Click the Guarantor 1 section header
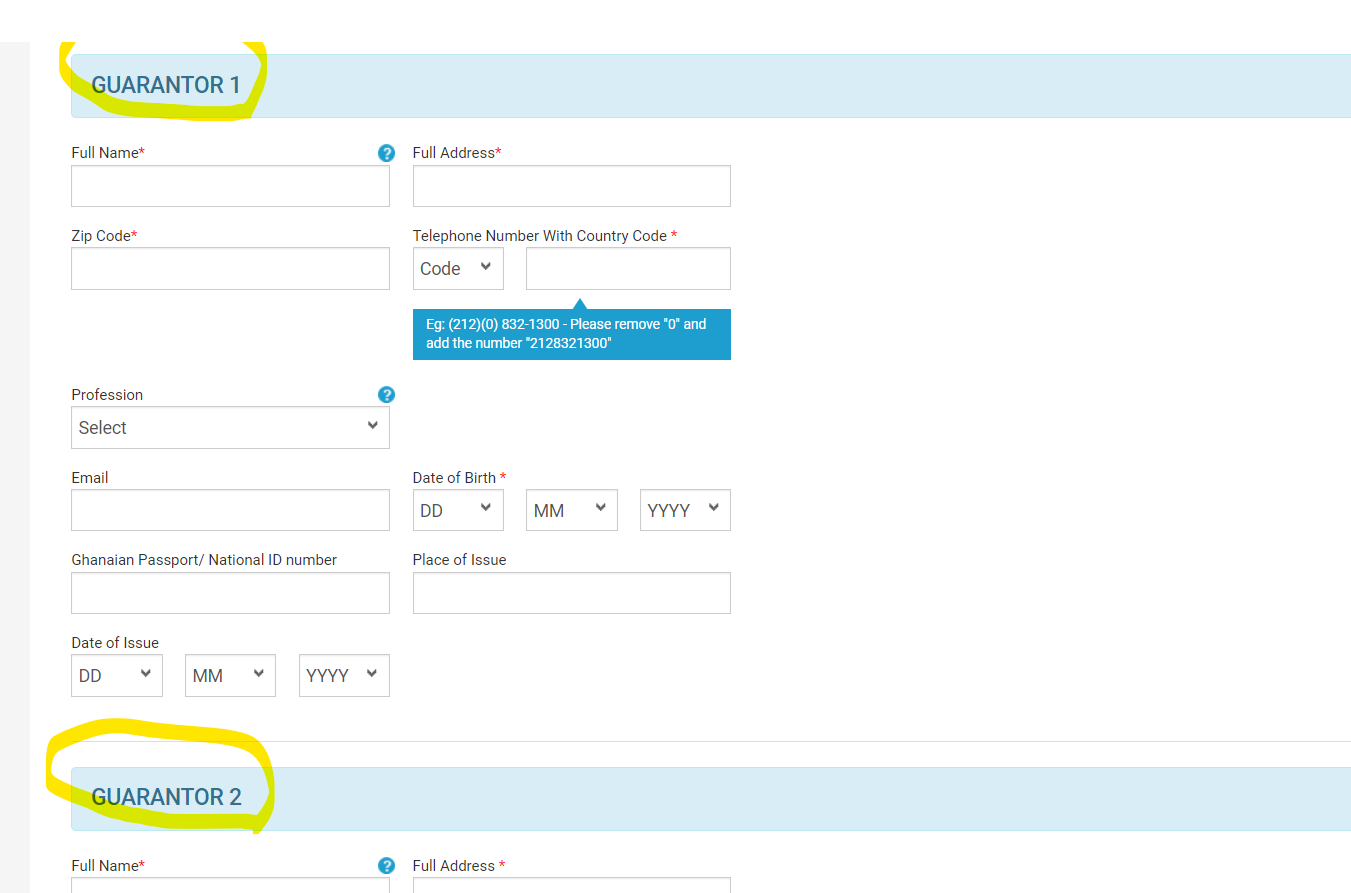The height and width of the screenshot is (893, 1351). 166,85
